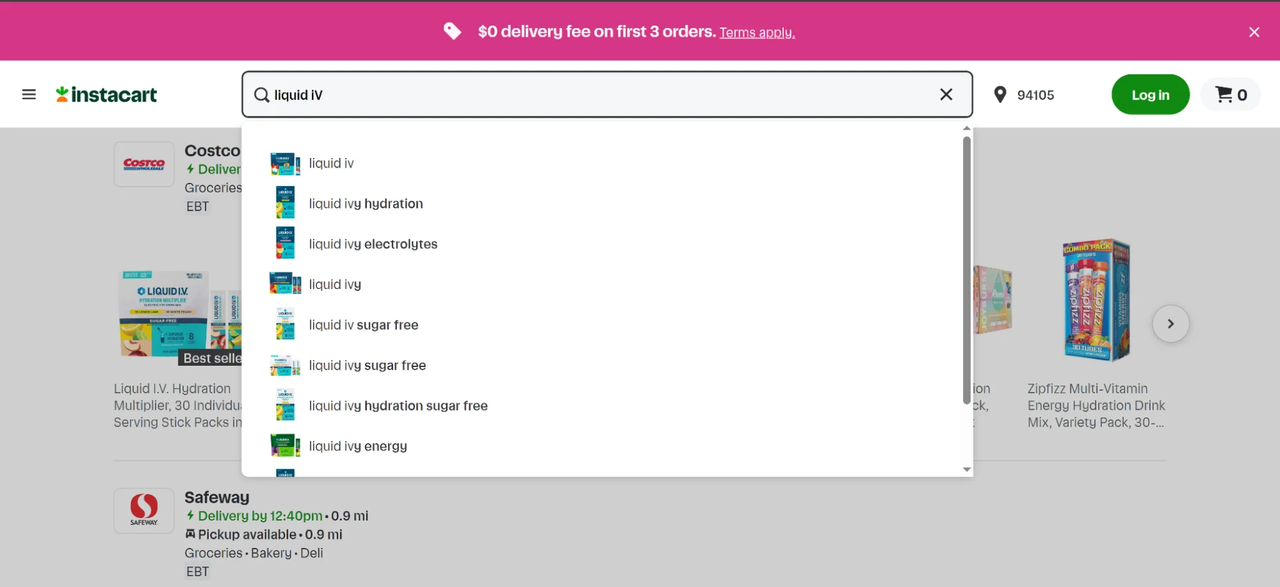This screenshot has height=587, width=1280.
Task: Click the Safeway store logo
Action: pos(144,511)
